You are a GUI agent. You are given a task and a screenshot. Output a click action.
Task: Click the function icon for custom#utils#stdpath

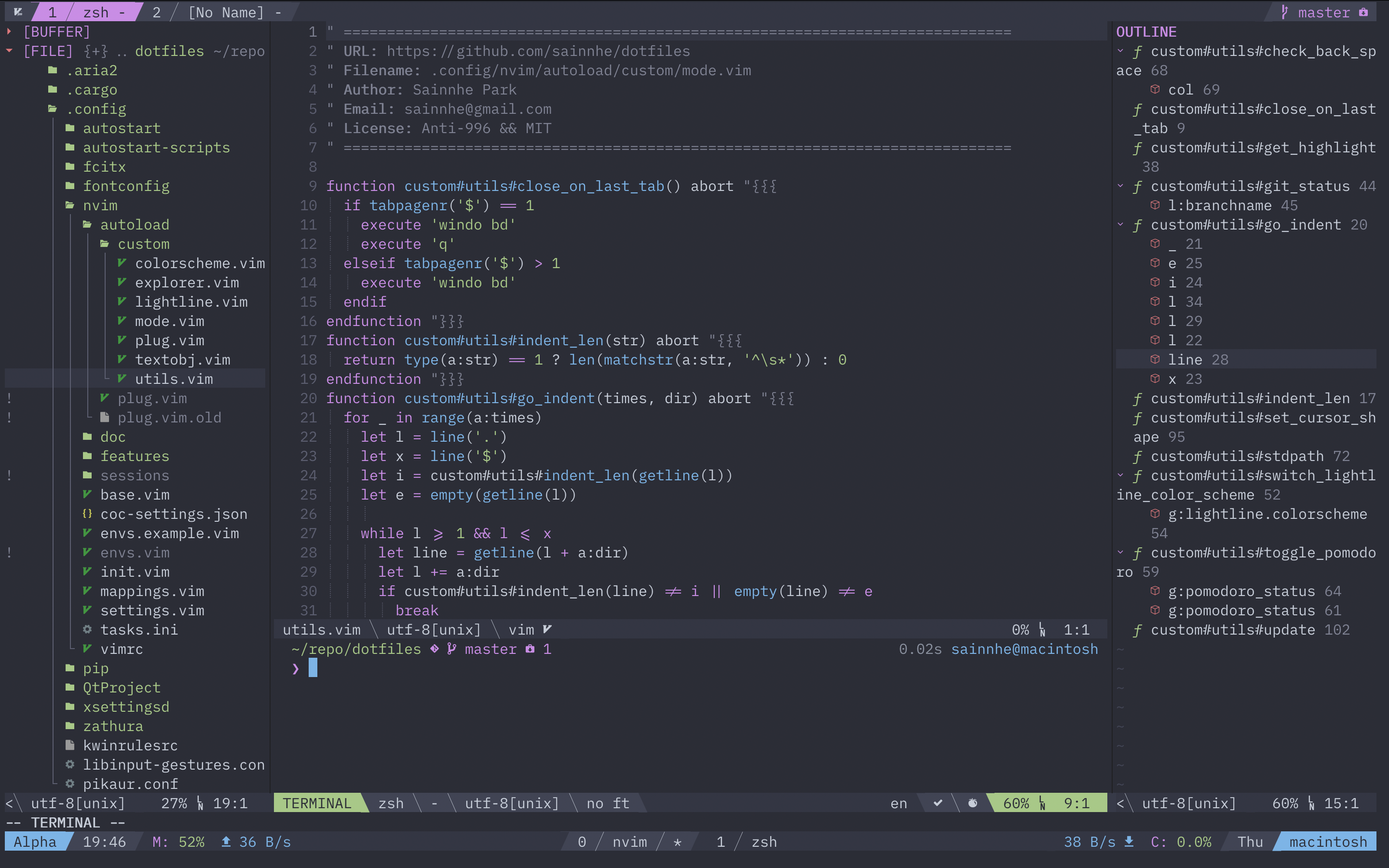(x=1137, y=456)
